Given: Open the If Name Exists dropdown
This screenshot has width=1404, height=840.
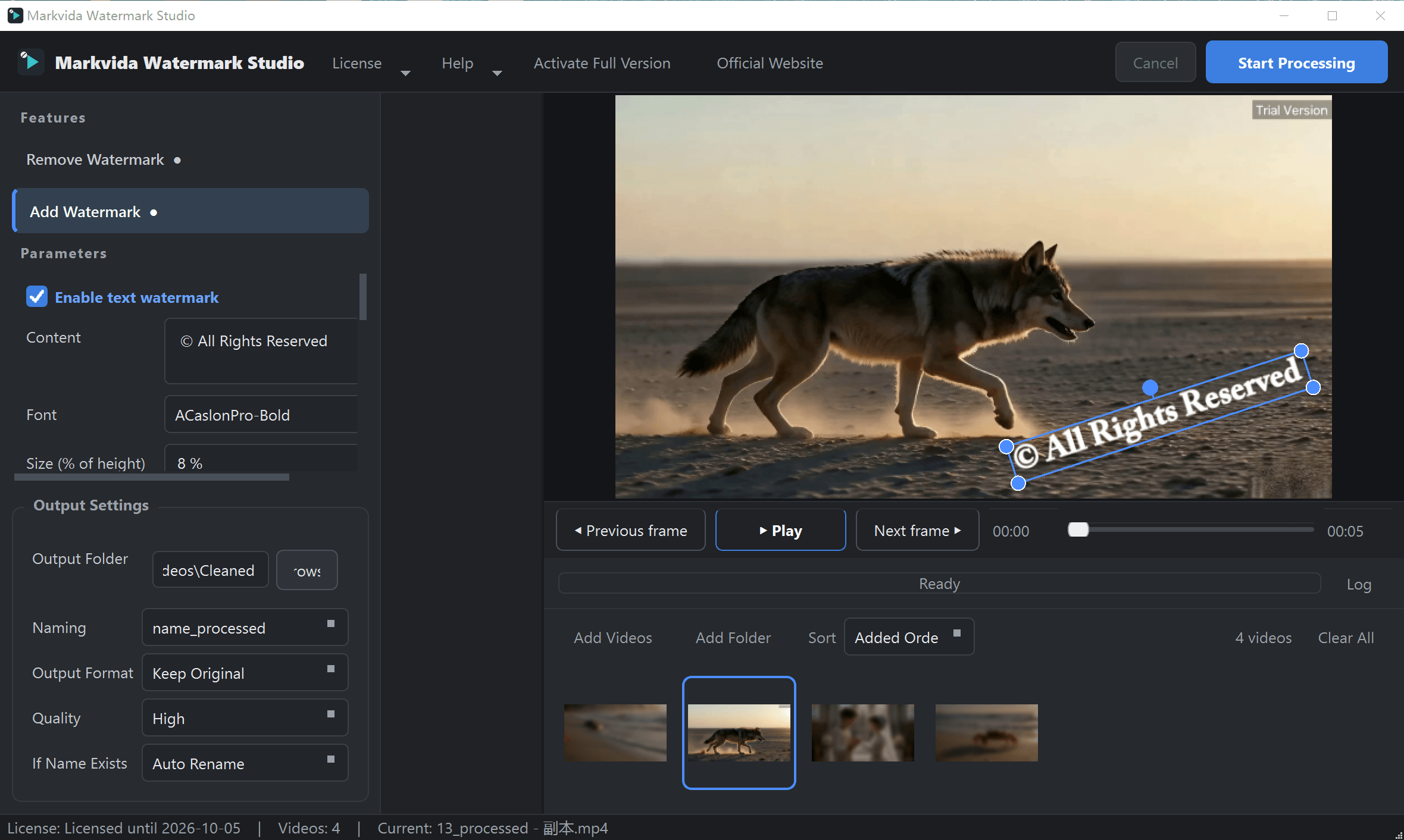Looking at the screenshot, I should [245, 763].
